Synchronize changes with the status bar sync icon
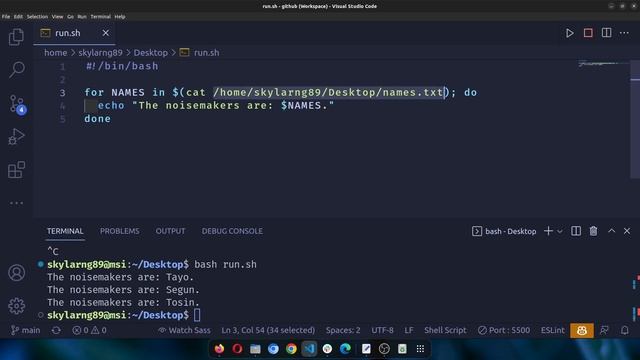The image size is (640, 360). (x=56, y=330)
